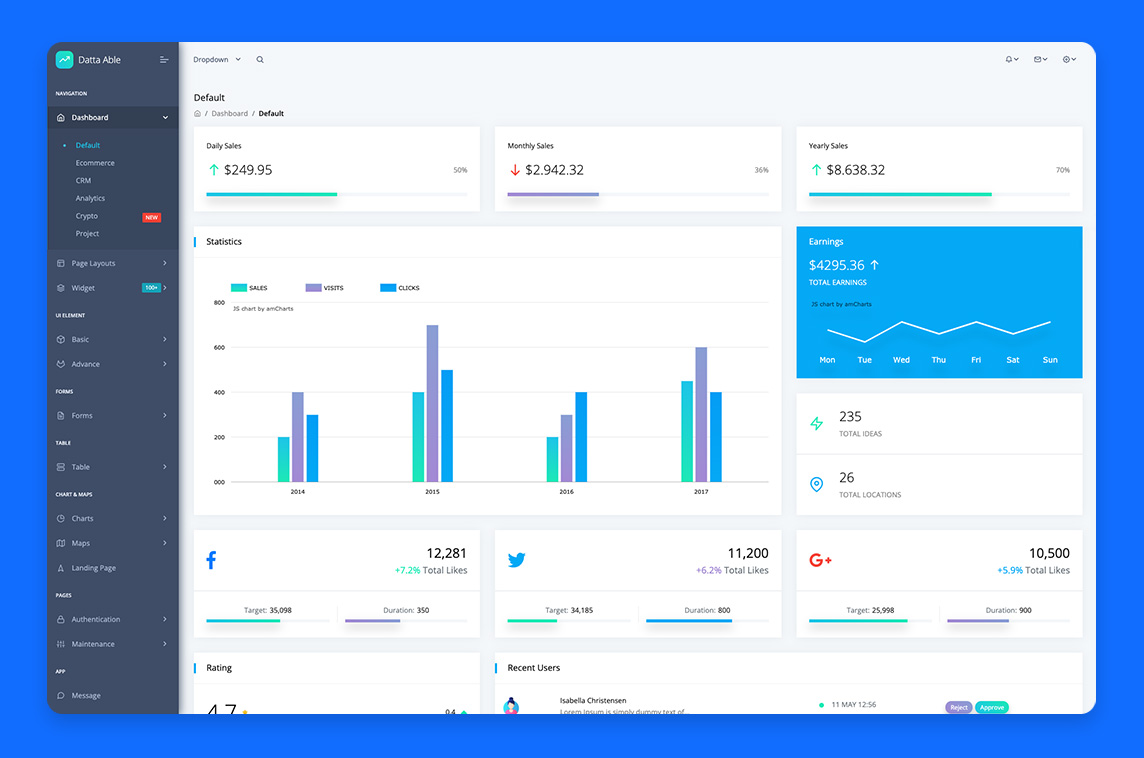This screenshot has width=1144, height=758.
Task: Click the "11 MAY 12:56" timestamp
Action: pyautogui.click(x=854, y=705)
